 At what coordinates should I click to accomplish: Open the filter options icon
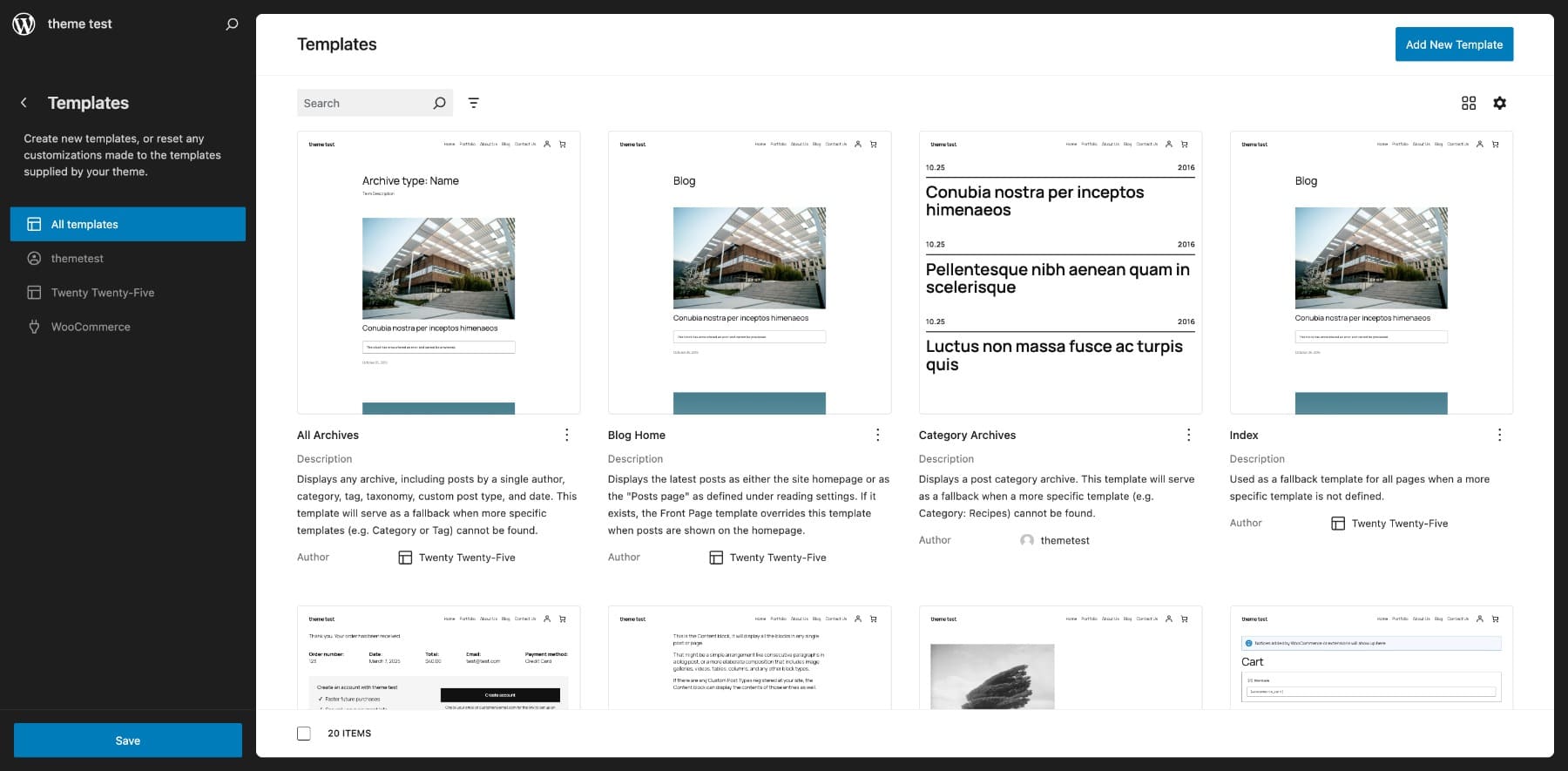coord(474,103)
